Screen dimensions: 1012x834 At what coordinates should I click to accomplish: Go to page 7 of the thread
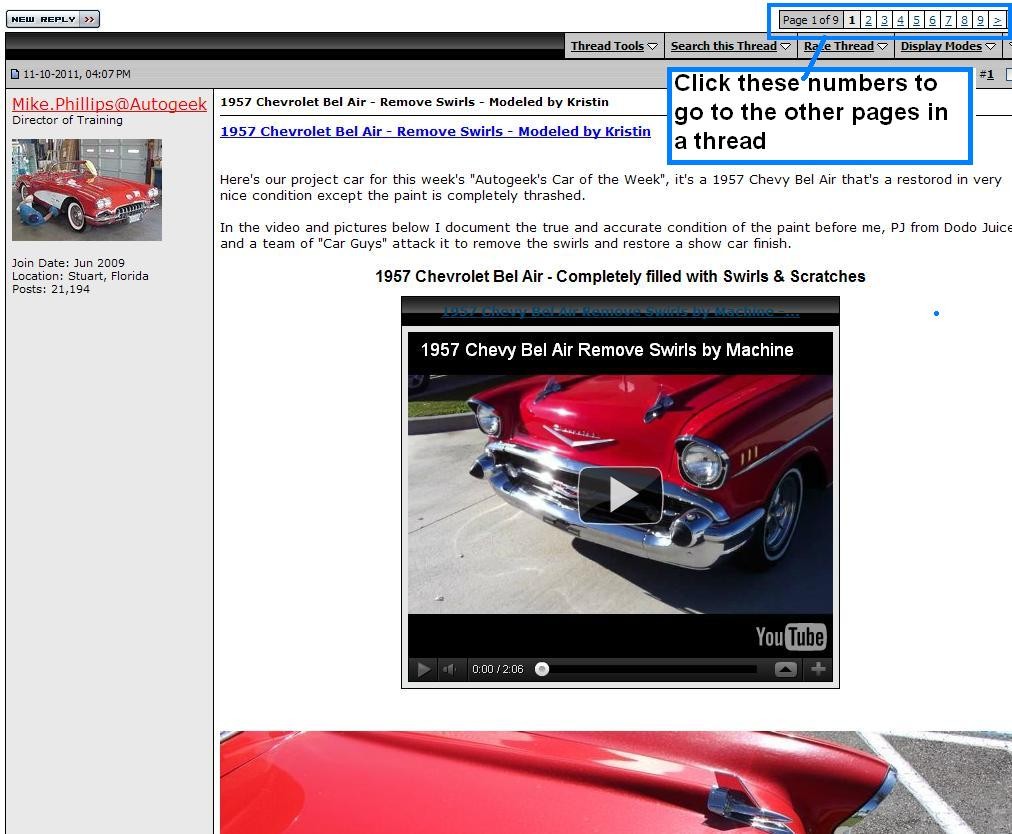click(948, 20)
